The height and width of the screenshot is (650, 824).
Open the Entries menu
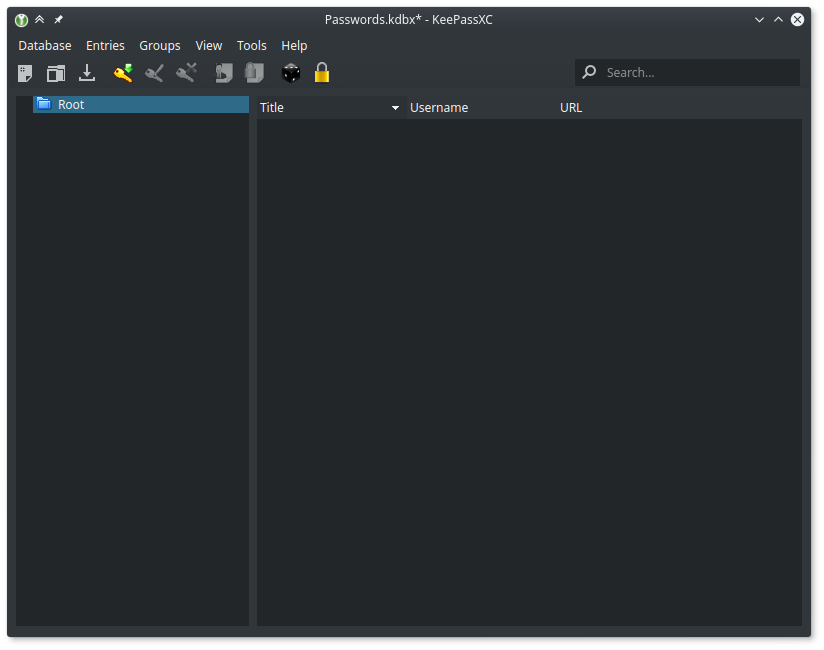[105, 46]
